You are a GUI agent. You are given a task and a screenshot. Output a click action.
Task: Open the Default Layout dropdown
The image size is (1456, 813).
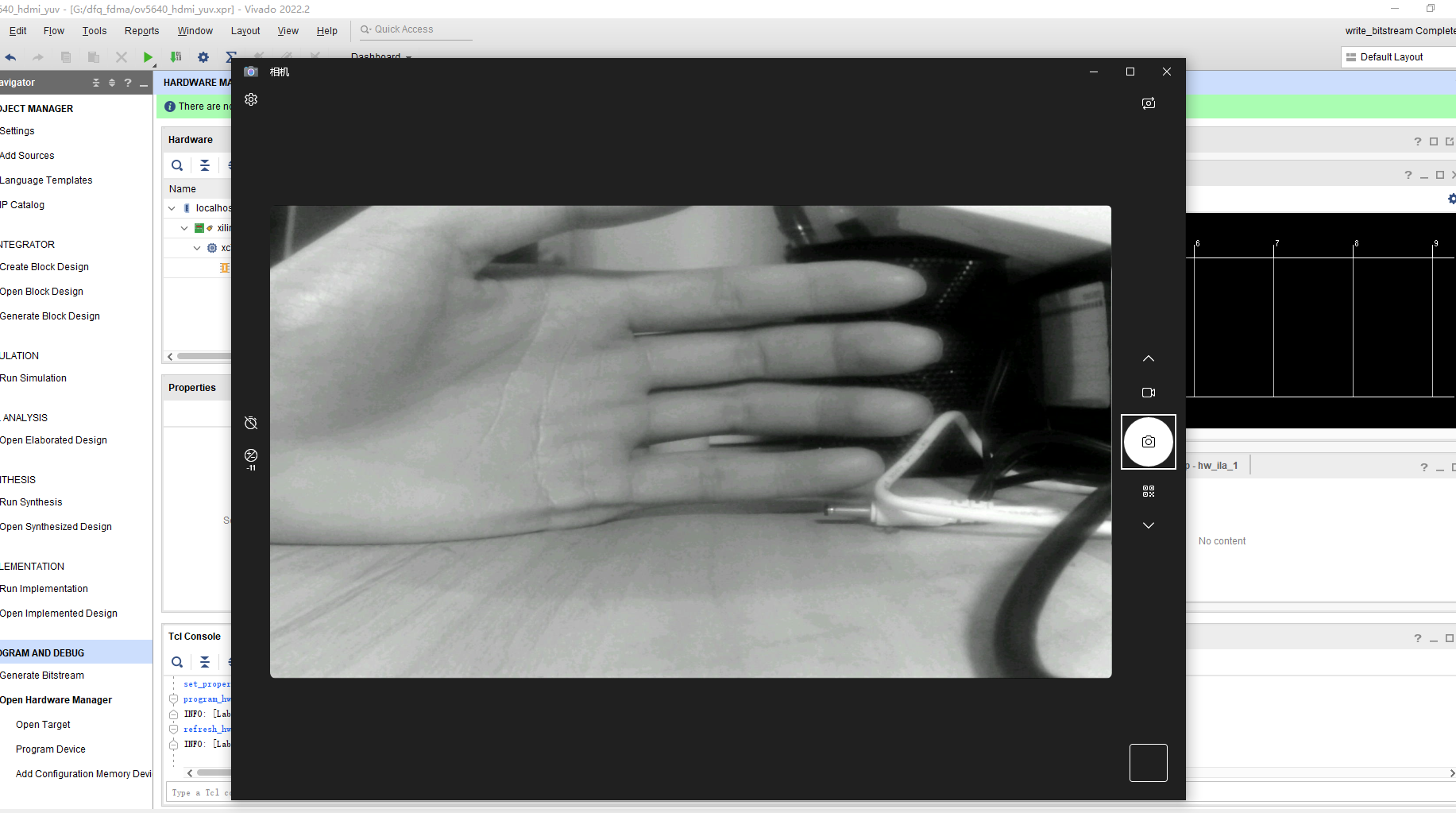(x=1398, y=57)
